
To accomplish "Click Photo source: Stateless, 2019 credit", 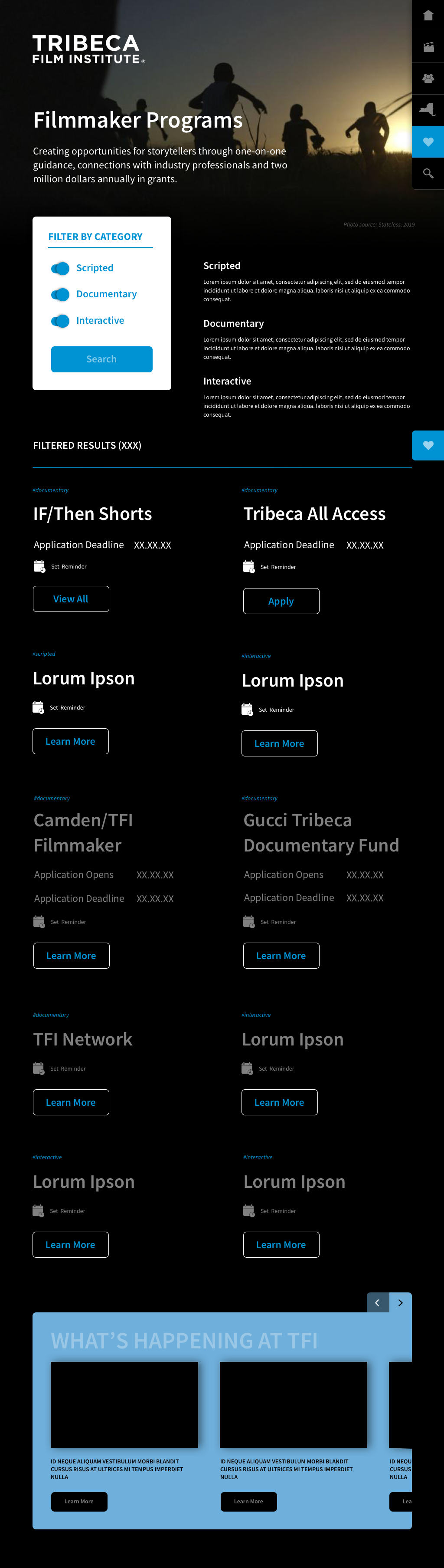I will [x=379, y=225].
